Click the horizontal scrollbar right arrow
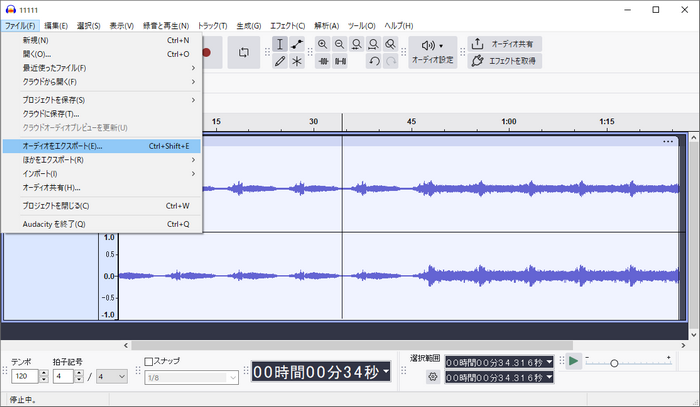700x407 pixels. point(683,345)
